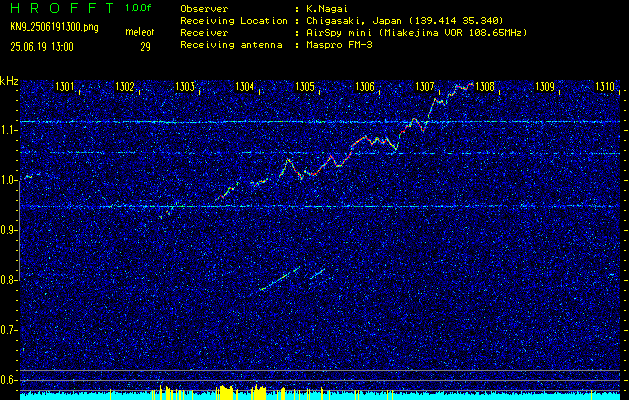Click the Receiving Location label

click(x=234, y=20)
